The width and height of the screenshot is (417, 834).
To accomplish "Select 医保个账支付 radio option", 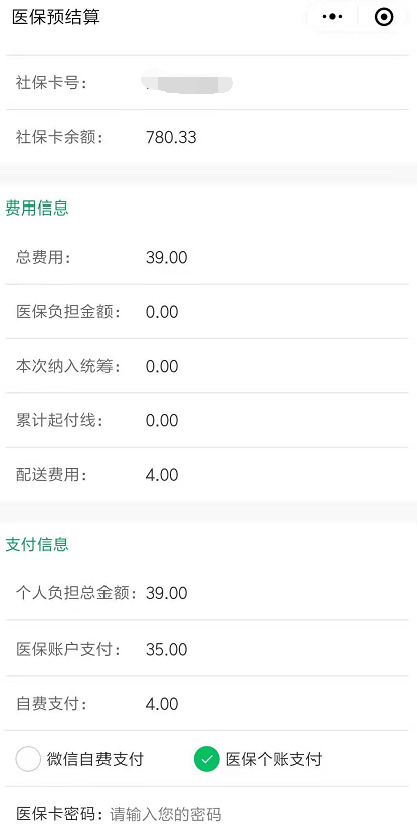I will [258, 759].
